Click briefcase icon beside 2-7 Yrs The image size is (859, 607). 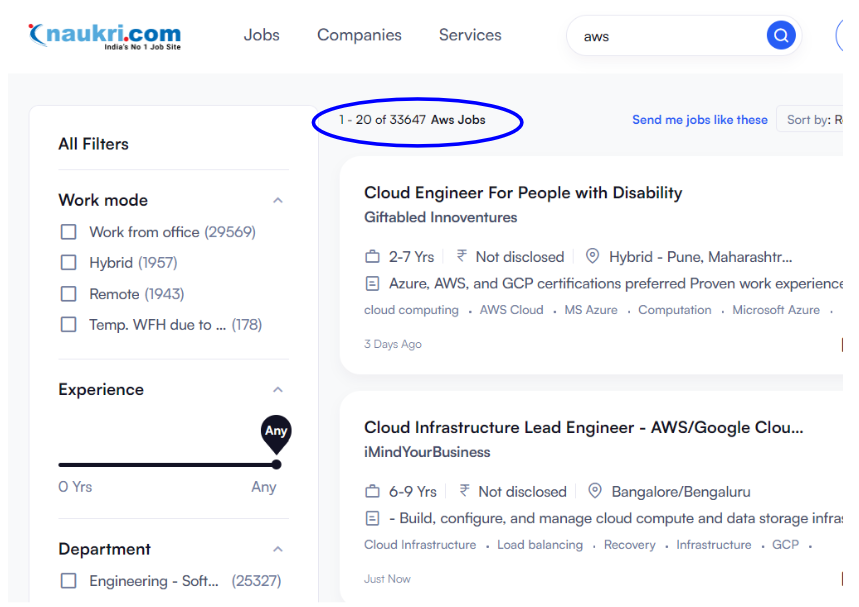click(x=372, y=256)
